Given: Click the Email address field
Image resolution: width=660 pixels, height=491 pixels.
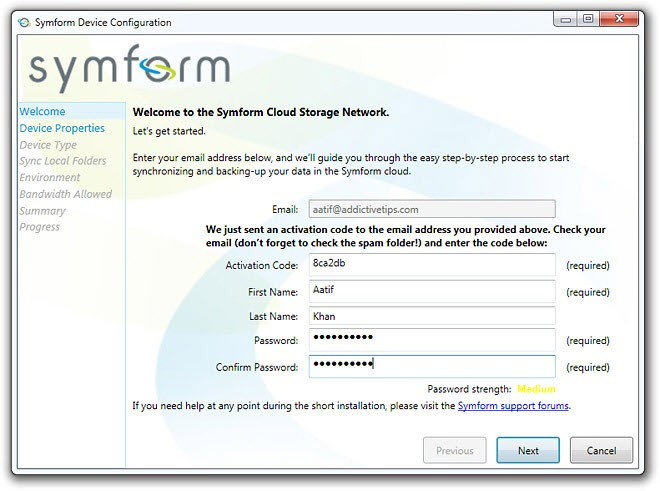Looking at the screenshot, I should 432,209.
